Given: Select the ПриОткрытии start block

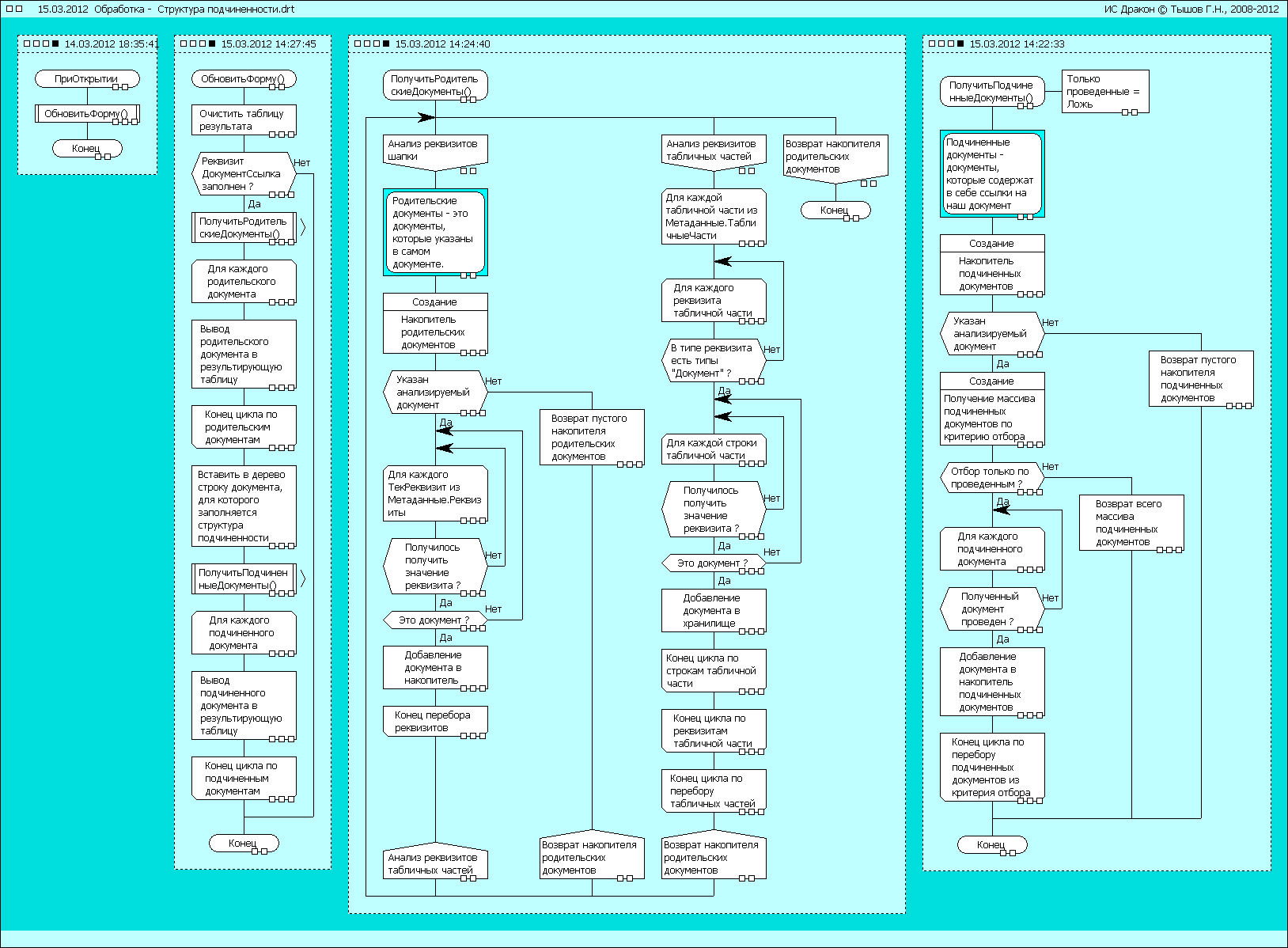Looking at the screenshot, I should pyautogui.click(x=87, y=79).
